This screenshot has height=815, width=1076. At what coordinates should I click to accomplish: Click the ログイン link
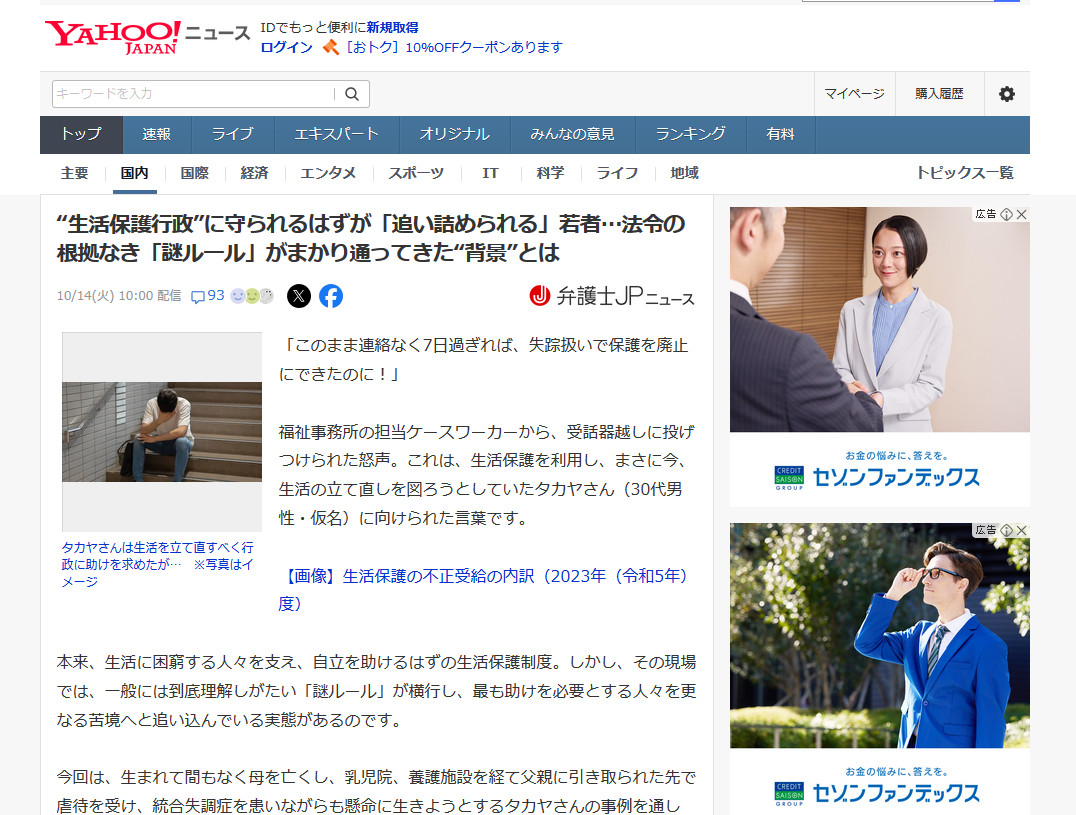click(x=286, y=47)
